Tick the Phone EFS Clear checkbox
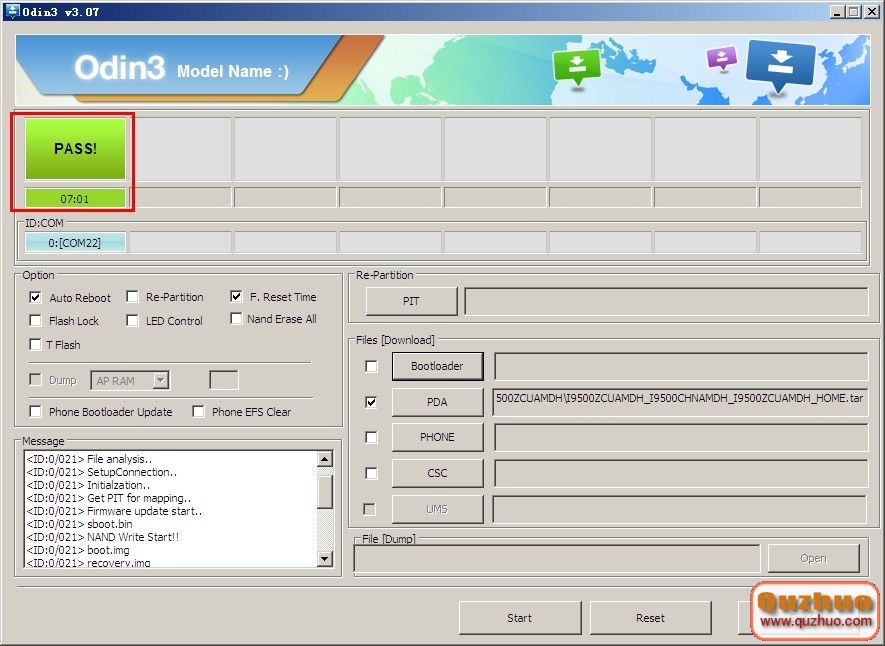 pyautogui.click(x=198, y=411)
